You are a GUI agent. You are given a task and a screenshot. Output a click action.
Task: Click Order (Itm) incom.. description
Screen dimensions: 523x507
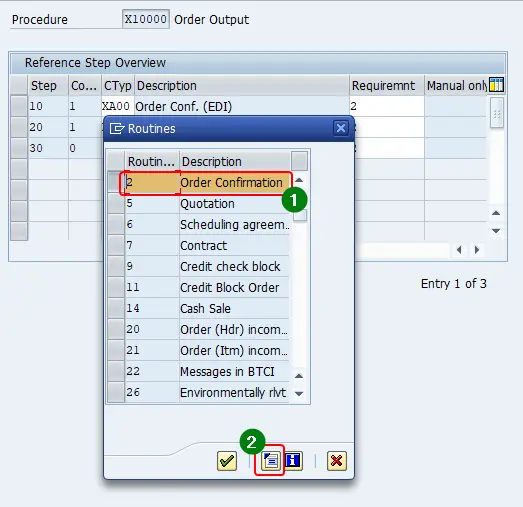(235, 350)
